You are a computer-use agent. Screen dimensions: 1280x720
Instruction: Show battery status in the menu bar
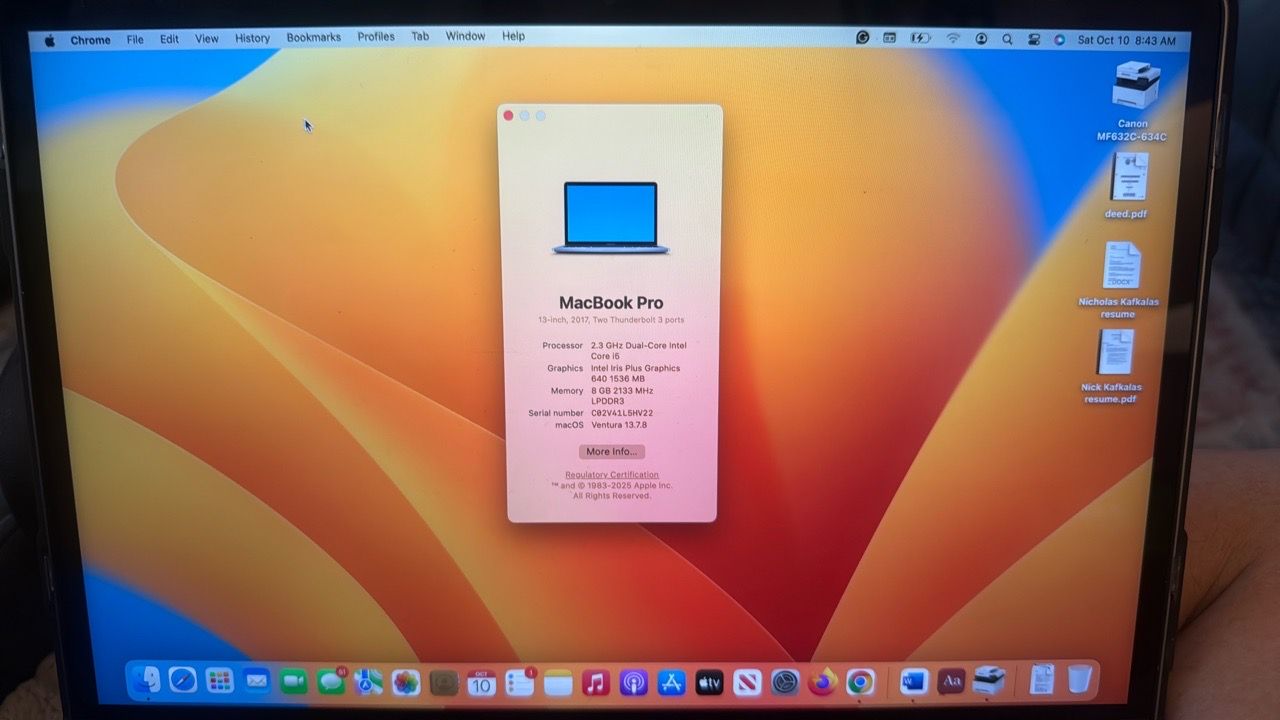(x=920, y=38)
